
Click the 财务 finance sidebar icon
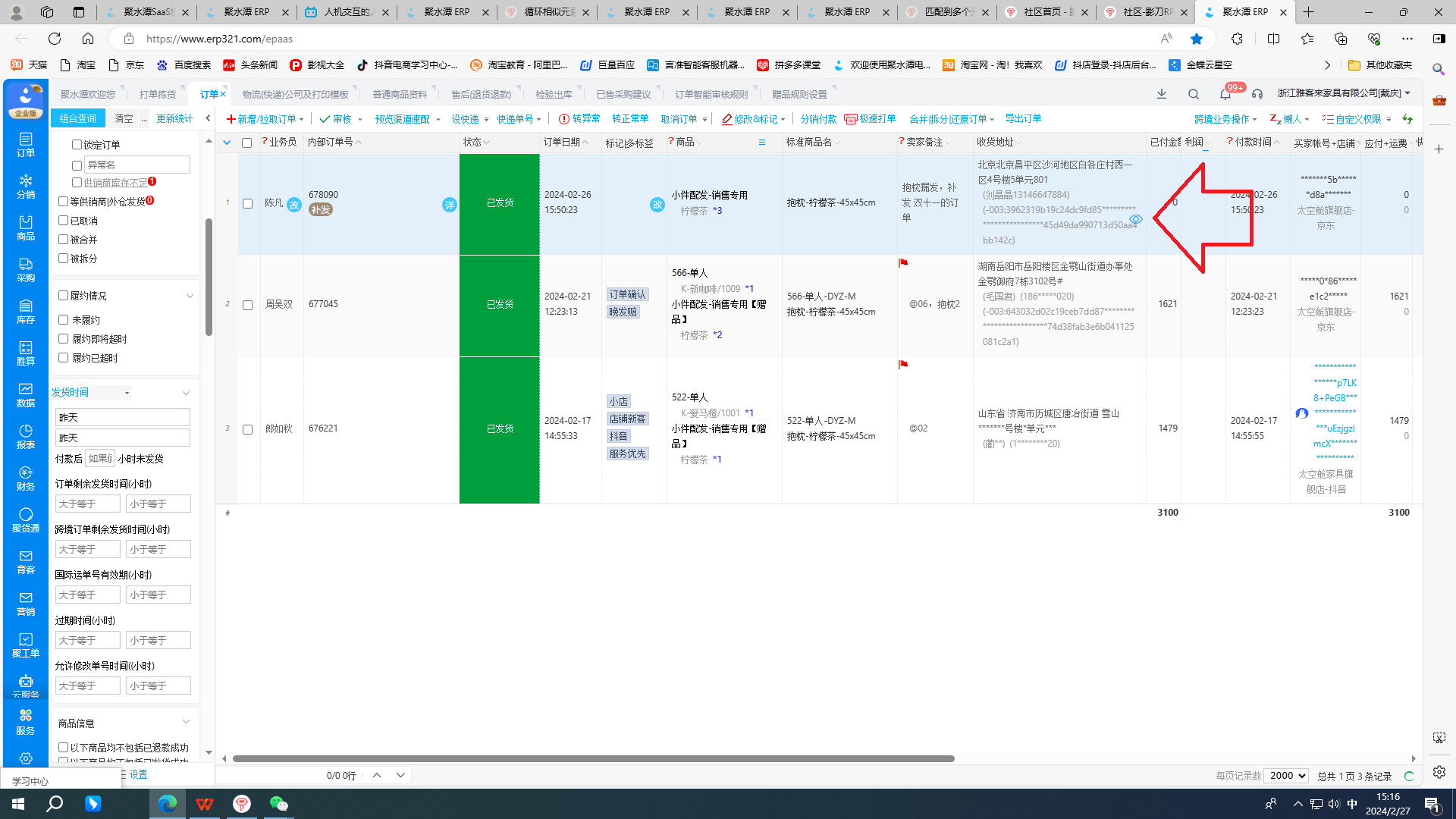[25, 478]
